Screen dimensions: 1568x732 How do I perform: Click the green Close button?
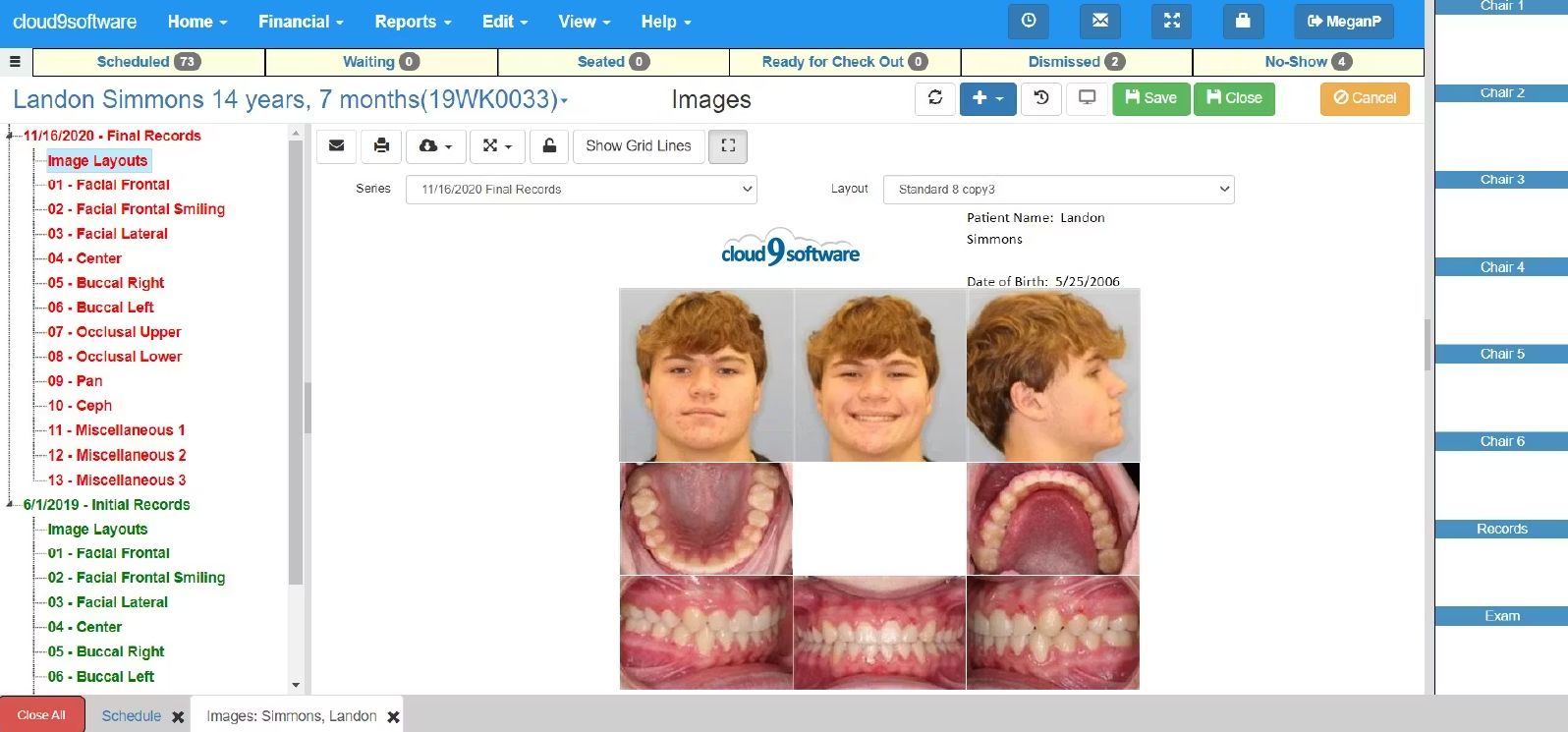coord(1234,98)
